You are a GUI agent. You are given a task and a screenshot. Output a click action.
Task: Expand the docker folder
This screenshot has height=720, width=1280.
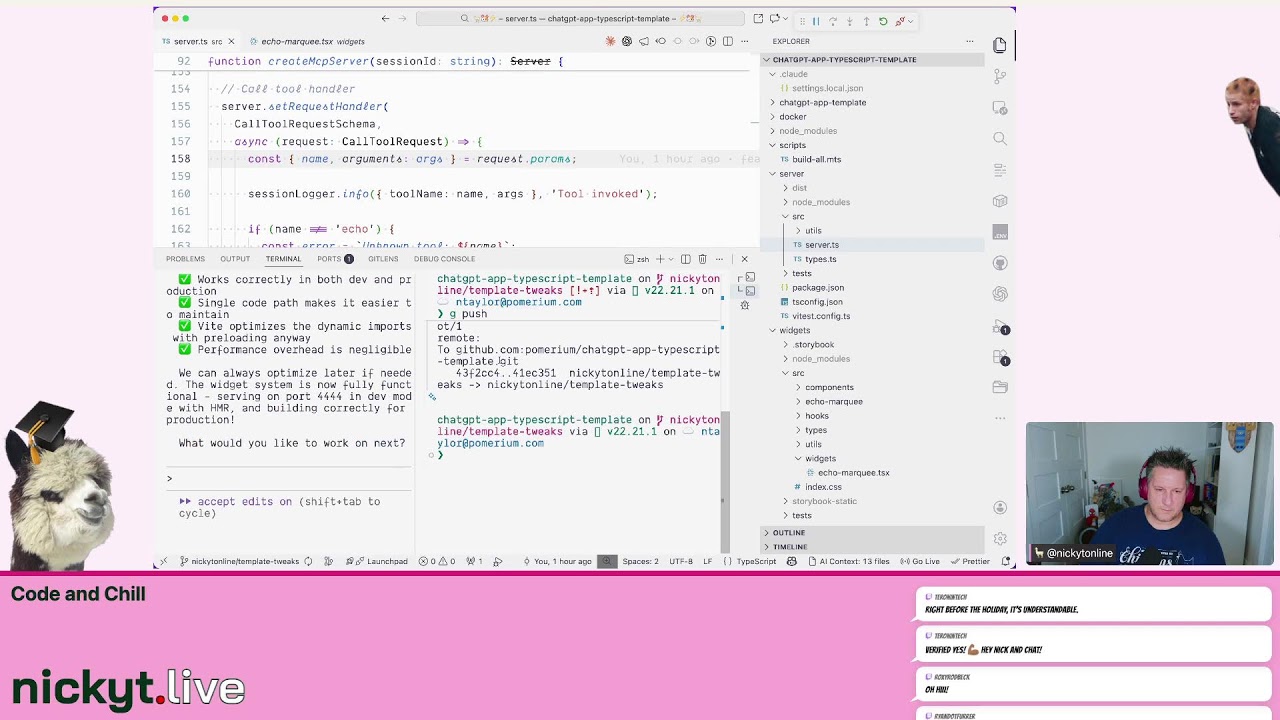coord(792,116)
